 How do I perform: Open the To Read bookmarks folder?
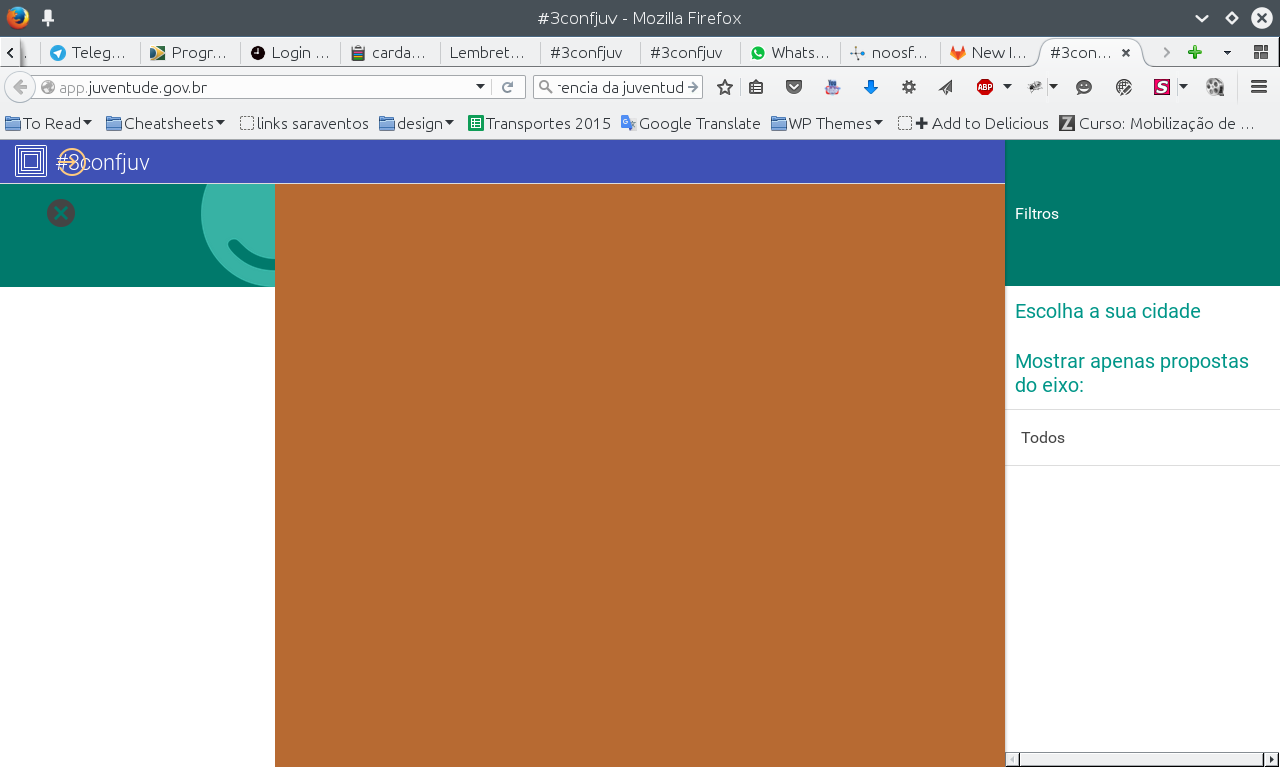[x=48, y=123]
